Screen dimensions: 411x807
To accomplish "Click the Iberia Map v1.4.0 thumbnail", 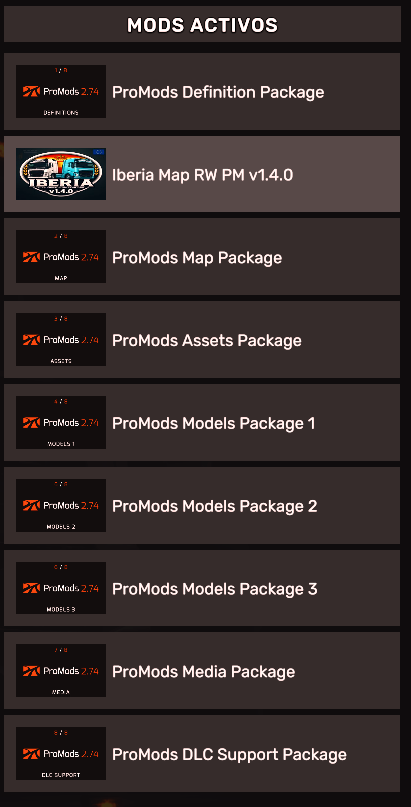I will pos(61,174).
